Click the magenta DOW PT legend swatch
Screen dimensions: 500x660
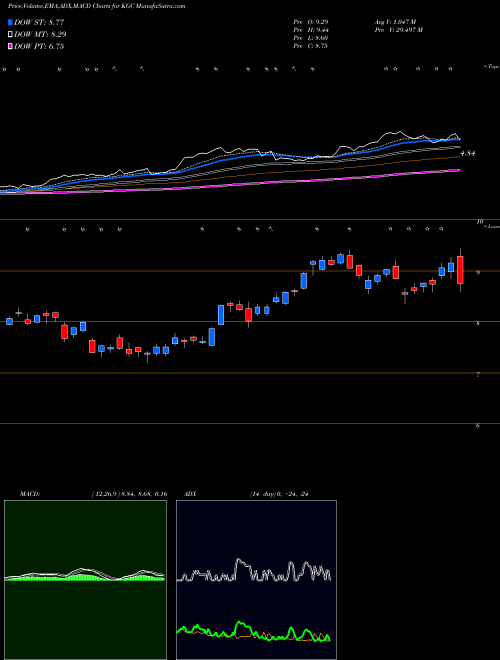coord(10,46)
